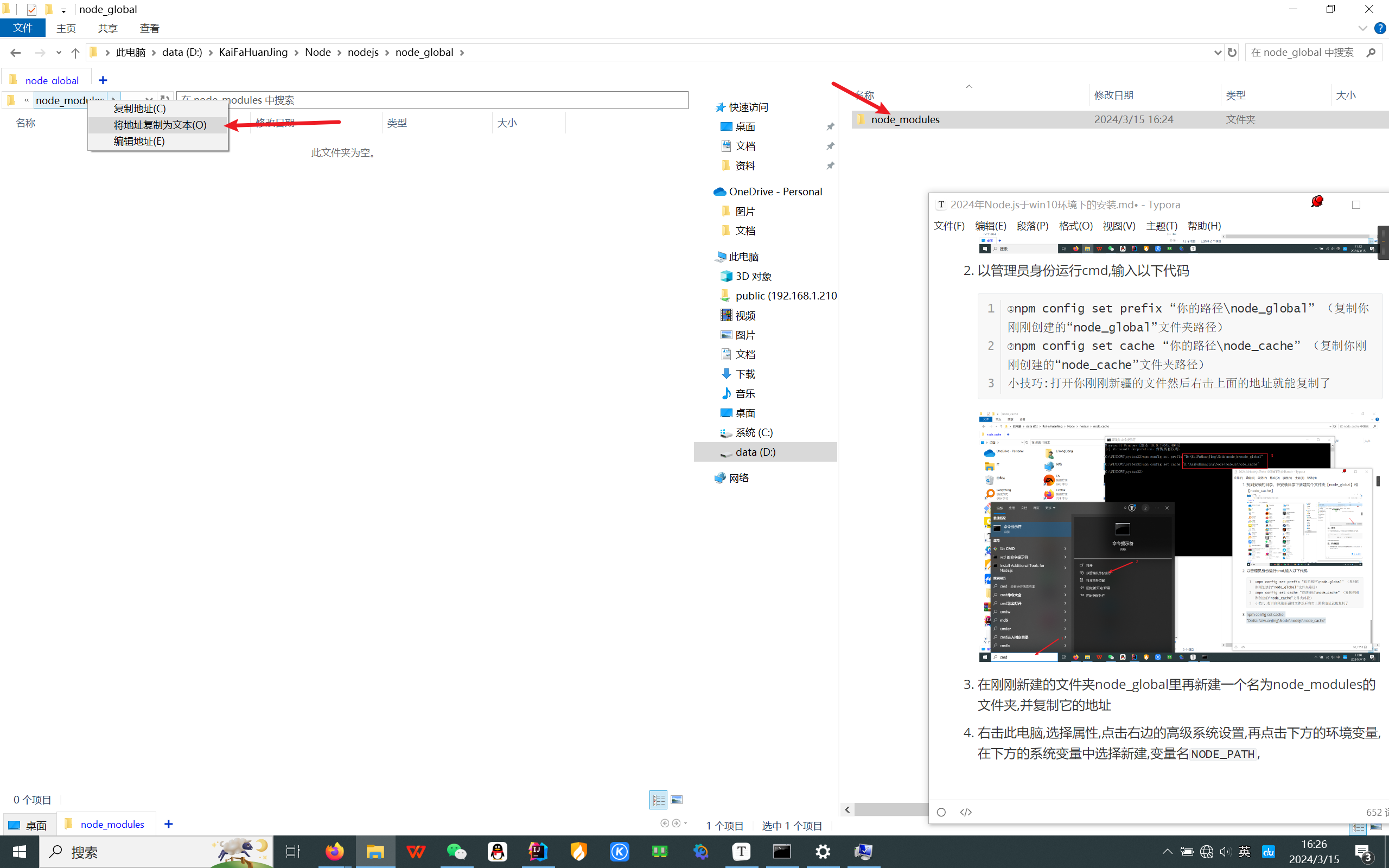This screenshot has height=868, width=1389.
Task: Open Typora from the taskbar
Action: click(741, 851)
